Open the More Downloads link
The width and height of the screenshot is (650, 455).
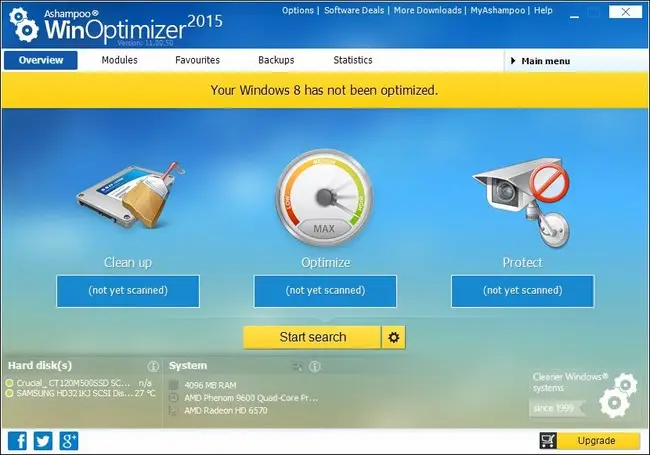click(x=427, y=10)
